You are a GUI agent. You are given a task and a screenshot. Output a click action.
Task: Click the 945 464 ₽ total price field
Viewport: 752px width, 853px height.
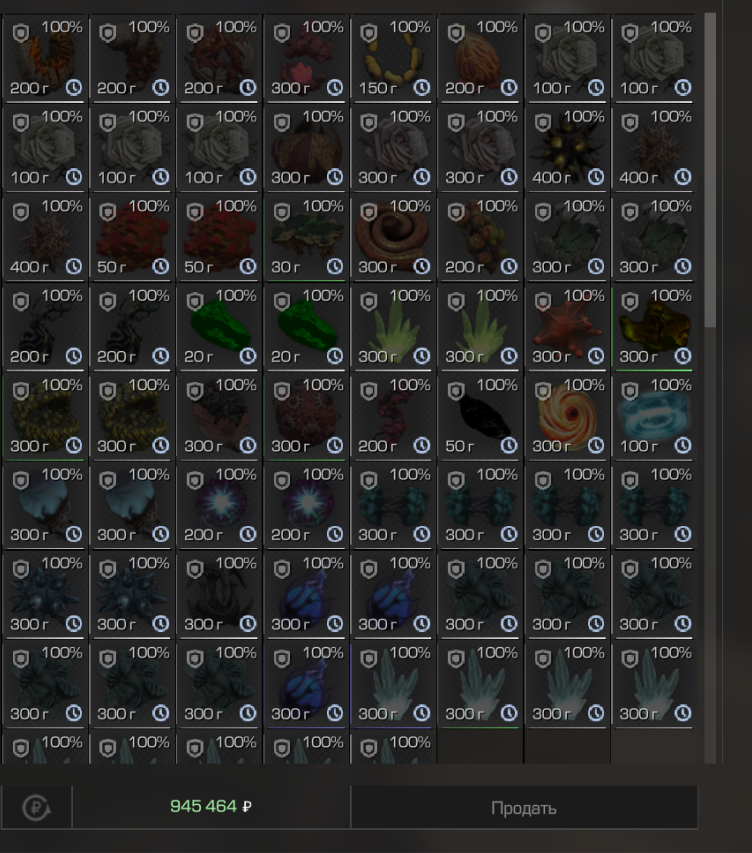click(211, 806)
